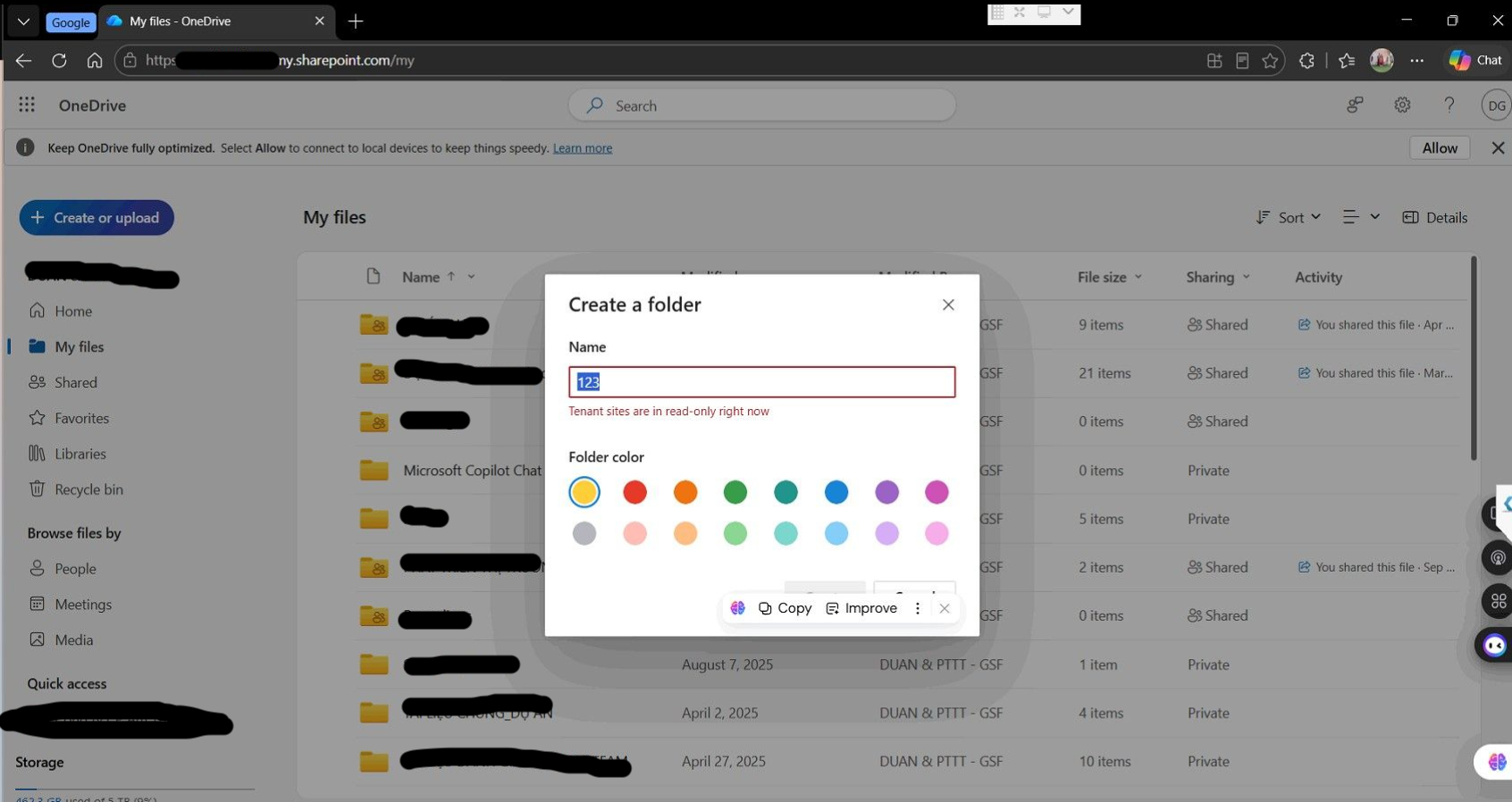Click the Create or upload button

tap(97, 218)
